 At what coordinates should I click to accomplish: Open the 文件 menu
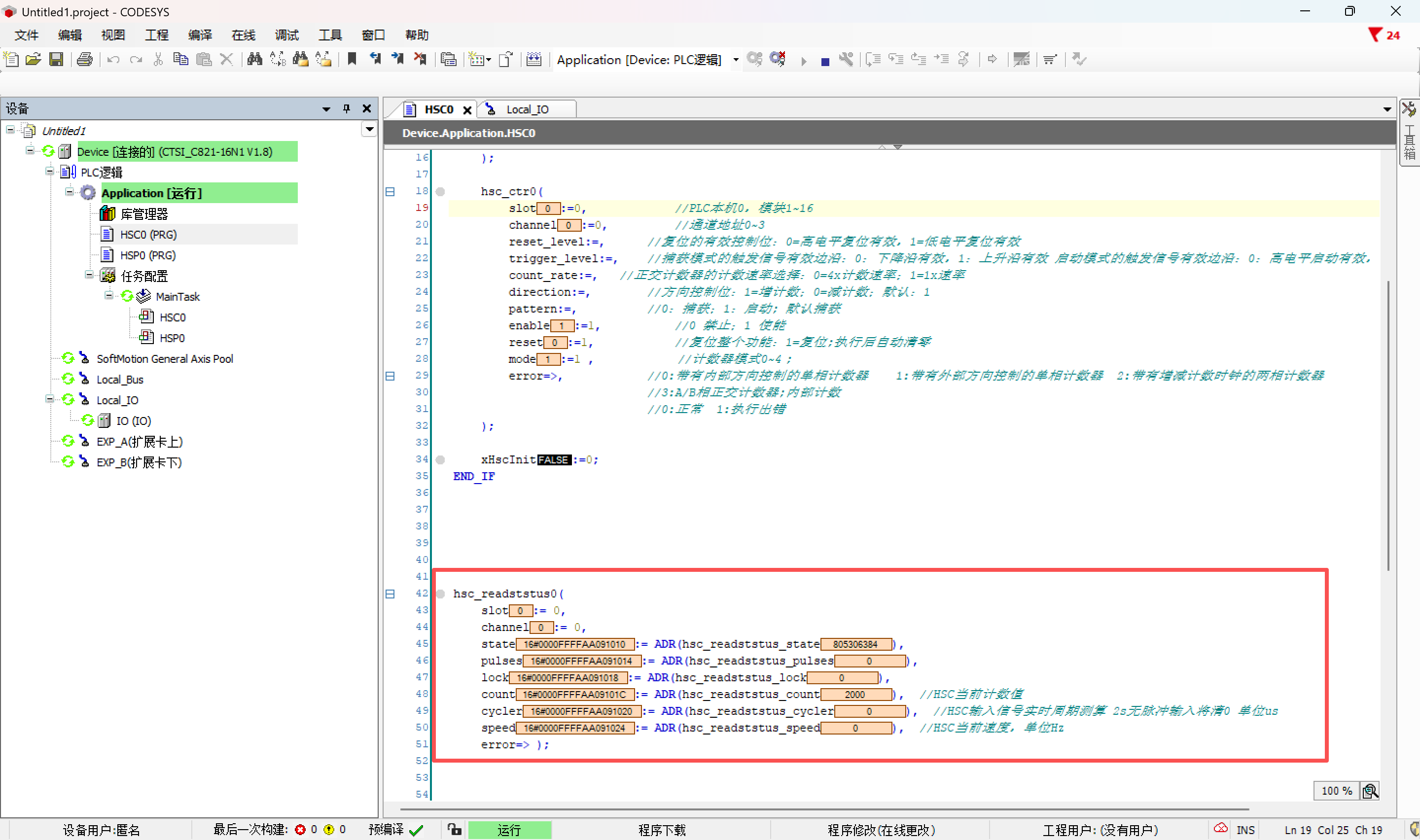click(27, 35)
